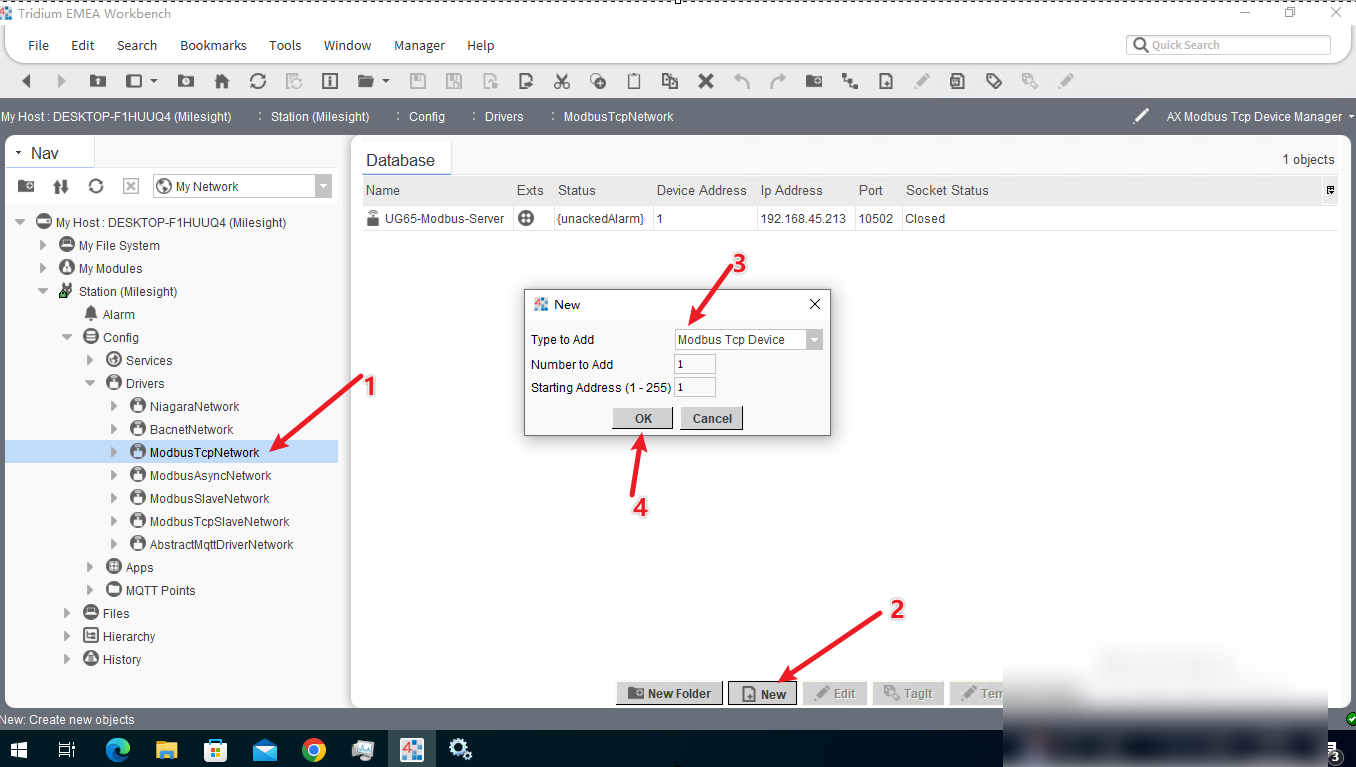This screenshot has width=1356, height=767.
Task: Click the Open folder icon in toolbar
Action: point(366,81)
